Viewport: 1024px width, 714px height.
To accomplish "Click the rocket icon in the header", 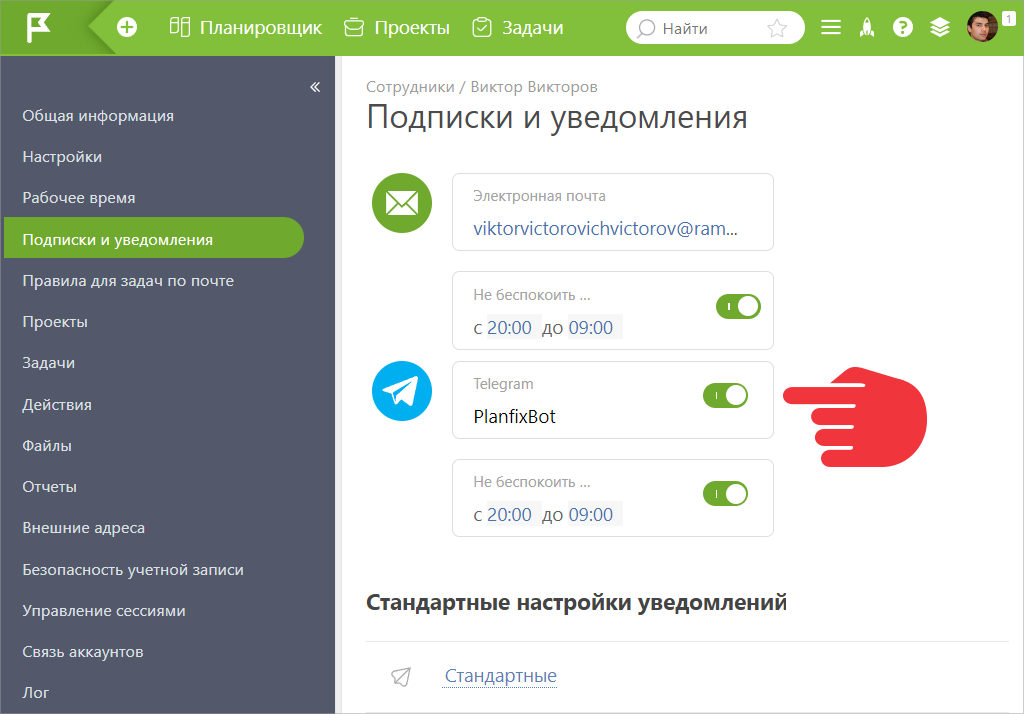I will pos(867,27).
